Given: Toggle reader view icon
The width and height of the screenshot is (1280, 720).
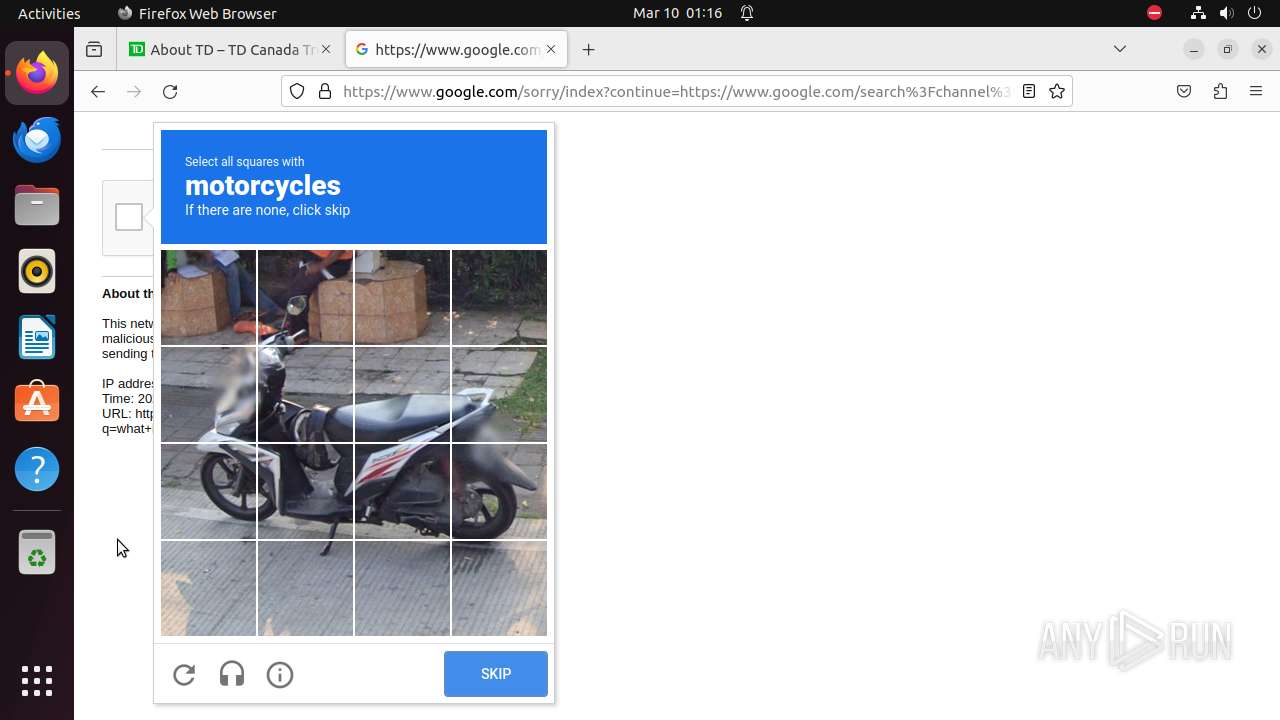Looking at the screenshot, I should [x=1028, y=91].
